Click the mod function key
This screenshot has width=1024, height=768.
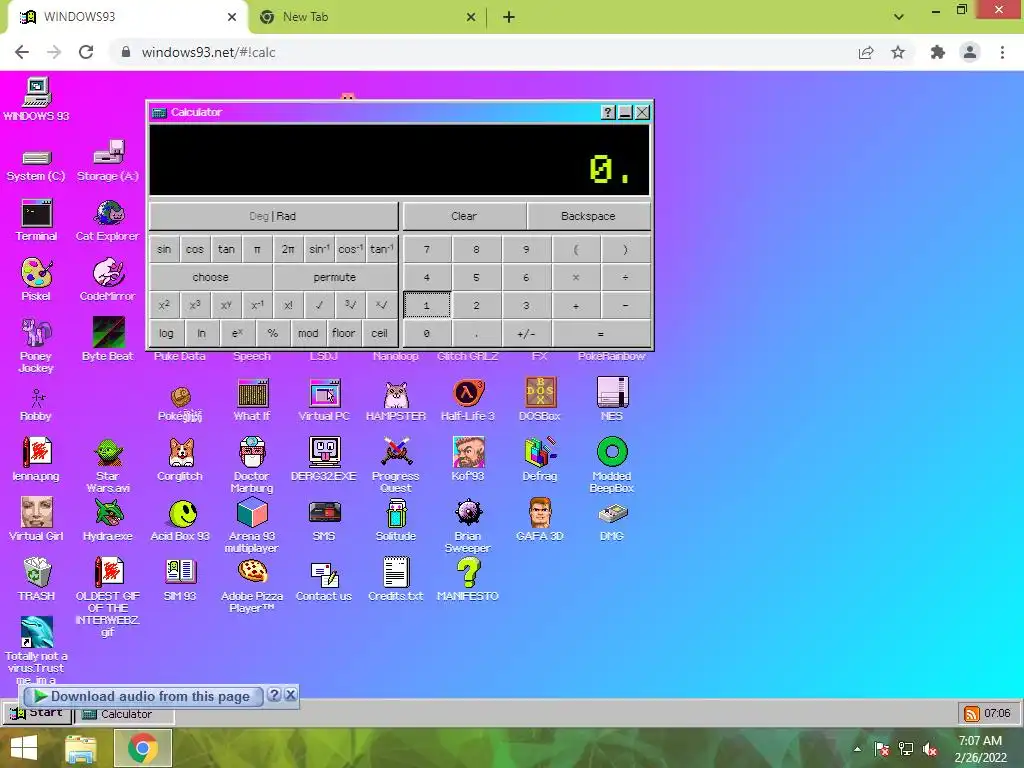308,333
